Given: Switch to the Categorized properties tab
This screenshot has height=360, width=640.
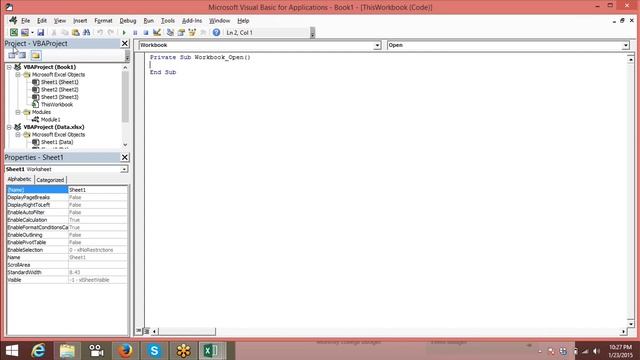Looking at the screenshot, I should pos(50,180).
